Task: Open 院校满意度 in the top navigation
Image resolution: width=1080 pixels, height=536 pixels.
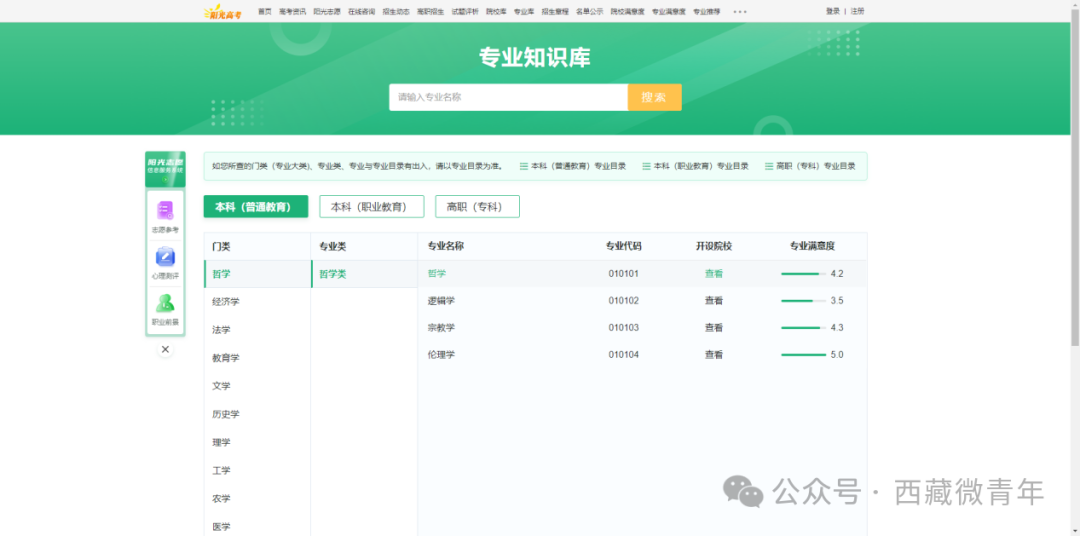Action: click(x=627, y=12)
